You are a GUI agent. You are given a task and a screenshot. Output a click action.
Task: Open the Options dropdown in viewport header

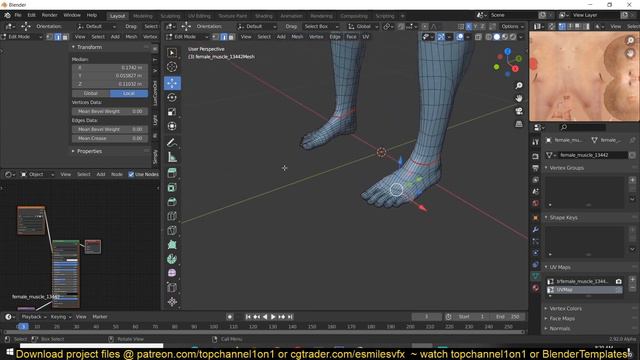click(x=512, y=26)
